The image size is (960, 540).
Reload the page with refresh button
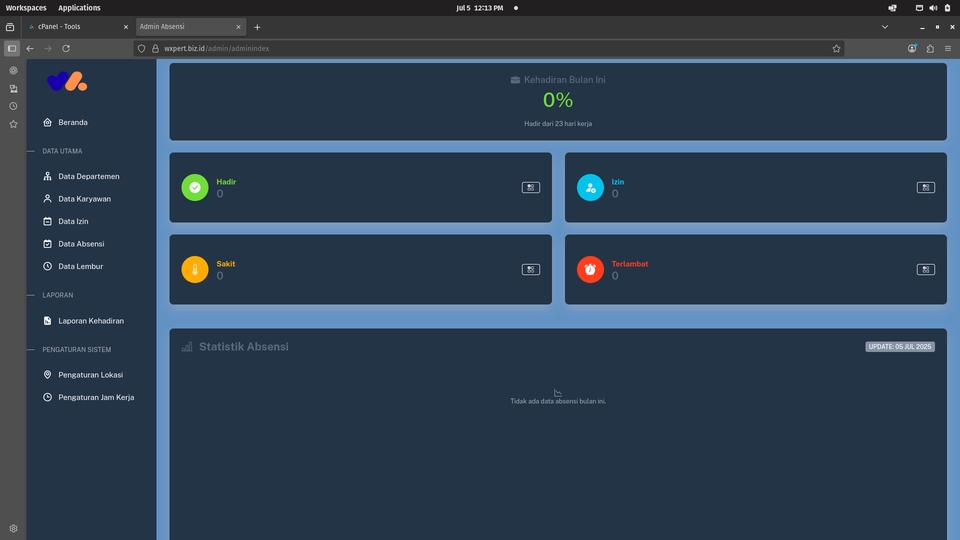[66, 48]
